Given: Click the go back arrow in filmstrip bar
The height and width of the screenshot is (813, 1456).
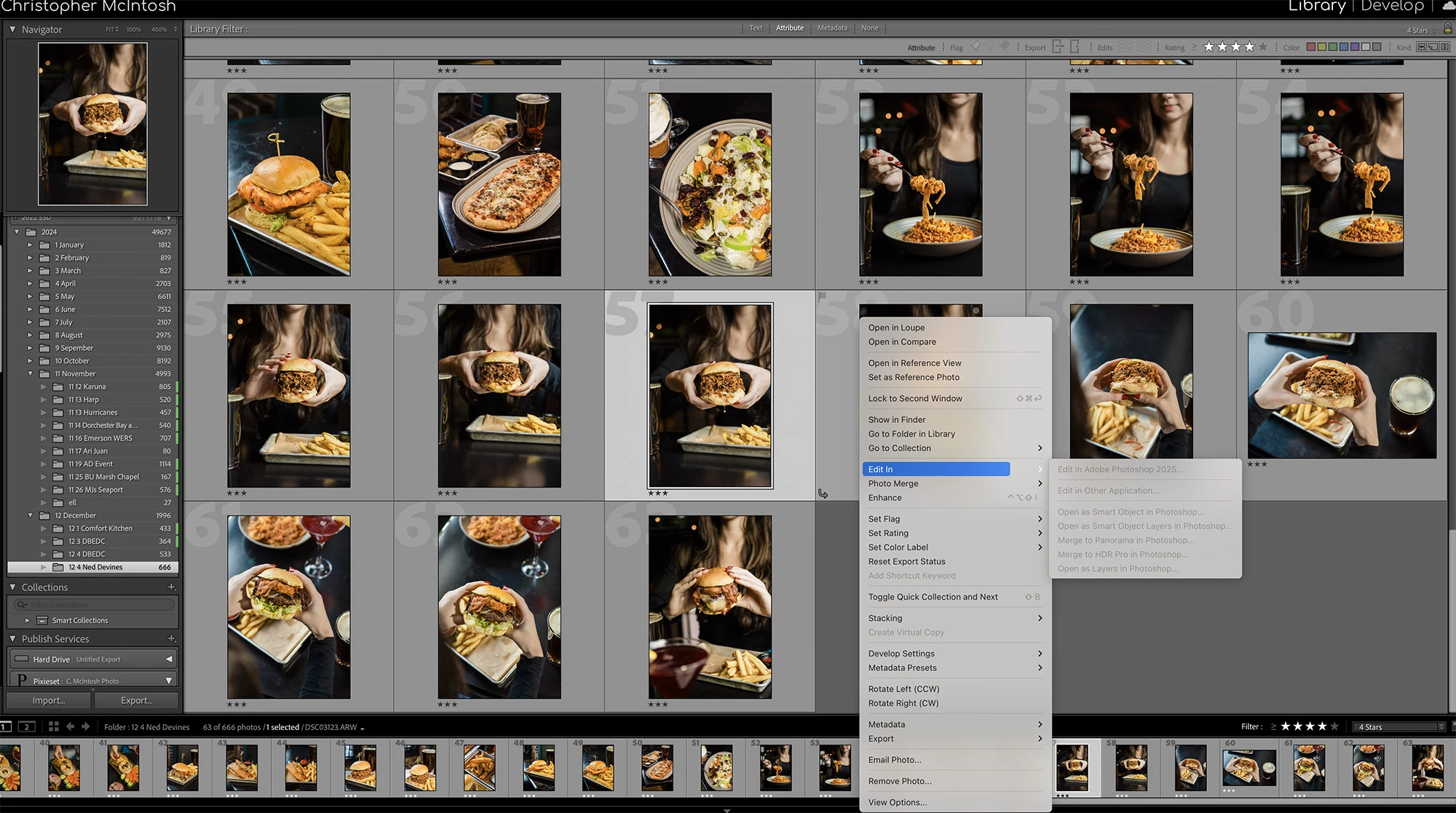Looking at the screenshot, I should [71, 726].
